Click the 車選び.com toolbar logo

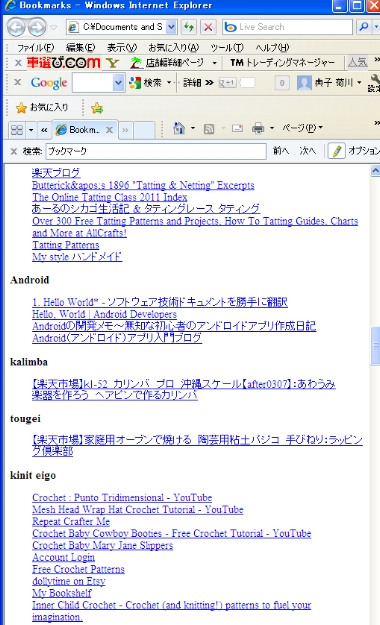(63, 63)
